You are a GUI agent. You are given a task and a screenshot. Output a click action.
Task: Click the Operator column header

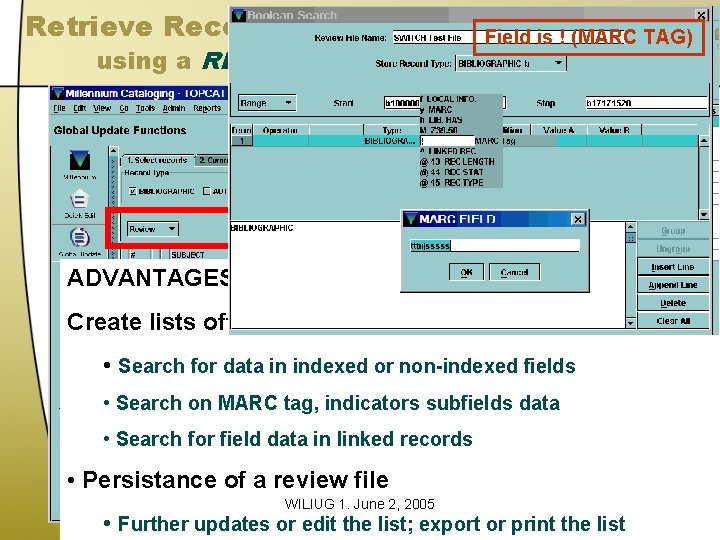(x=280, y=130)
